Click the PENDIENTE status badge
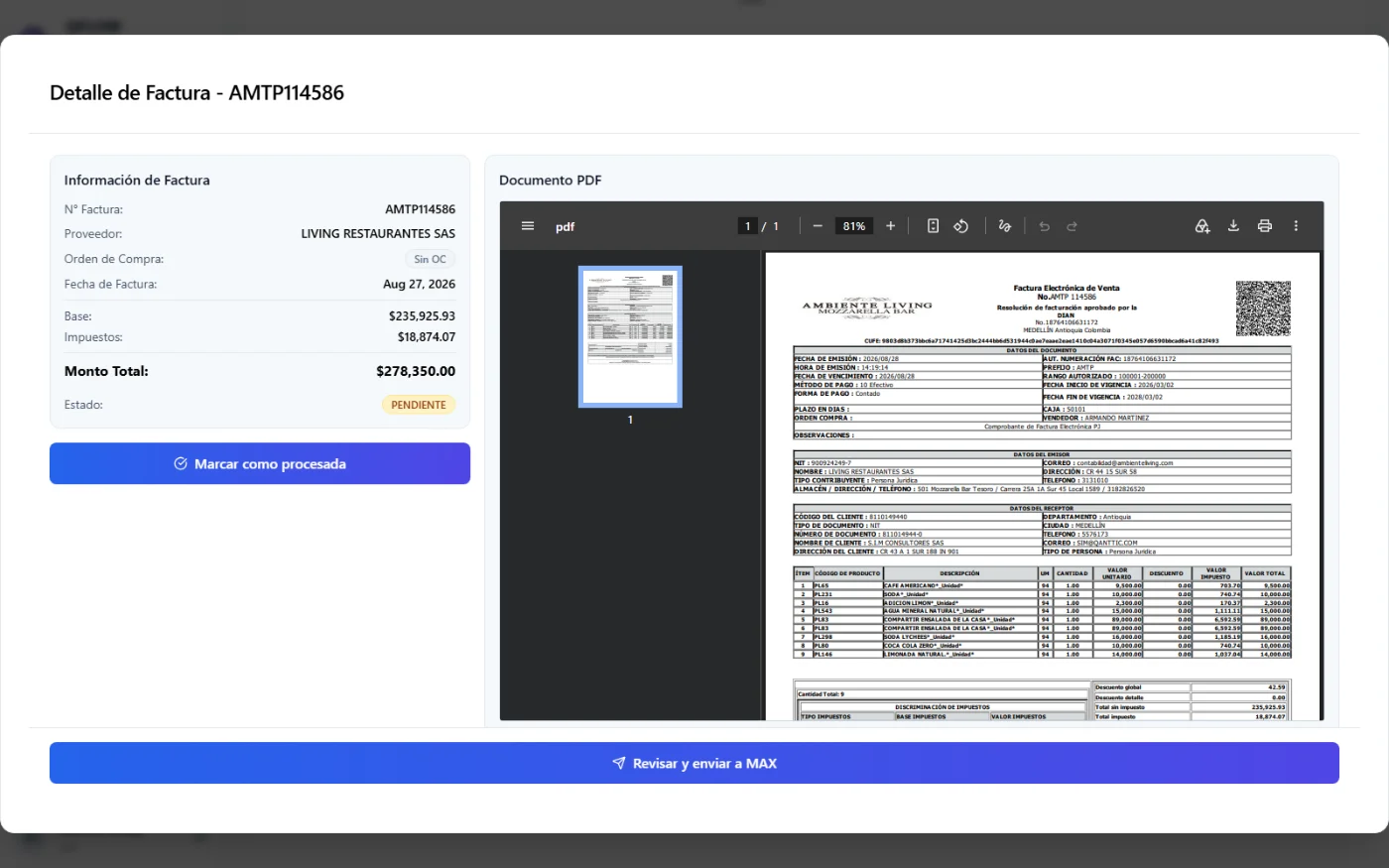The height and width of the screenshot is (868, 1389). [419, 405]
